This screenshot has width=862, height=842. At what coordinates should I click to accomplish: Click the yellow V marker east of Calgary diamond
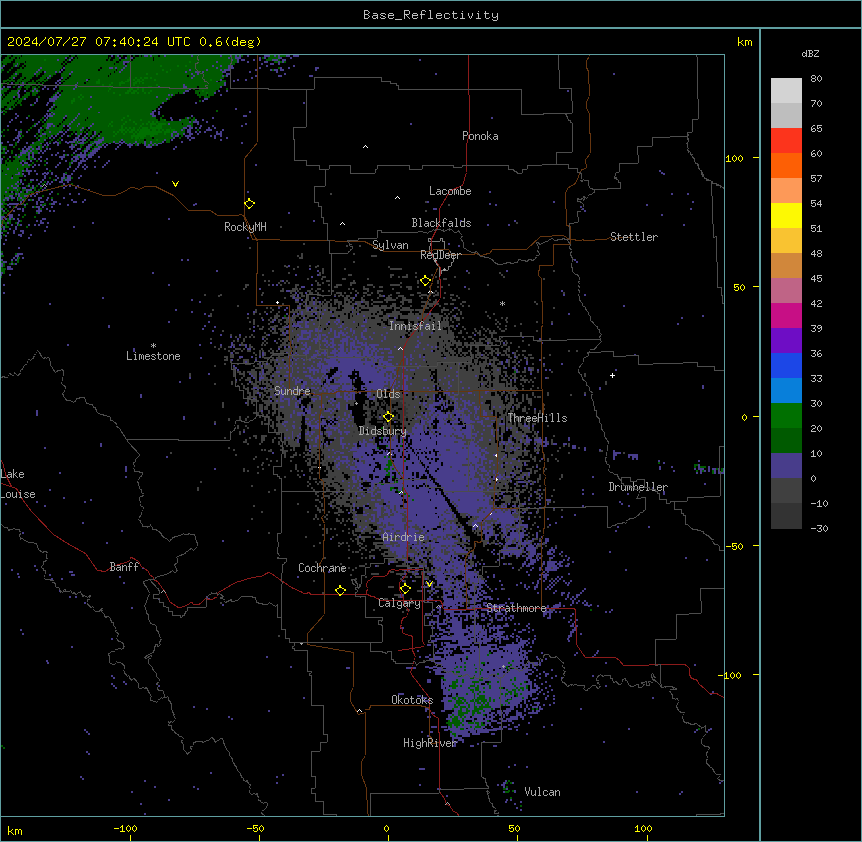click(x=429, y=584)
